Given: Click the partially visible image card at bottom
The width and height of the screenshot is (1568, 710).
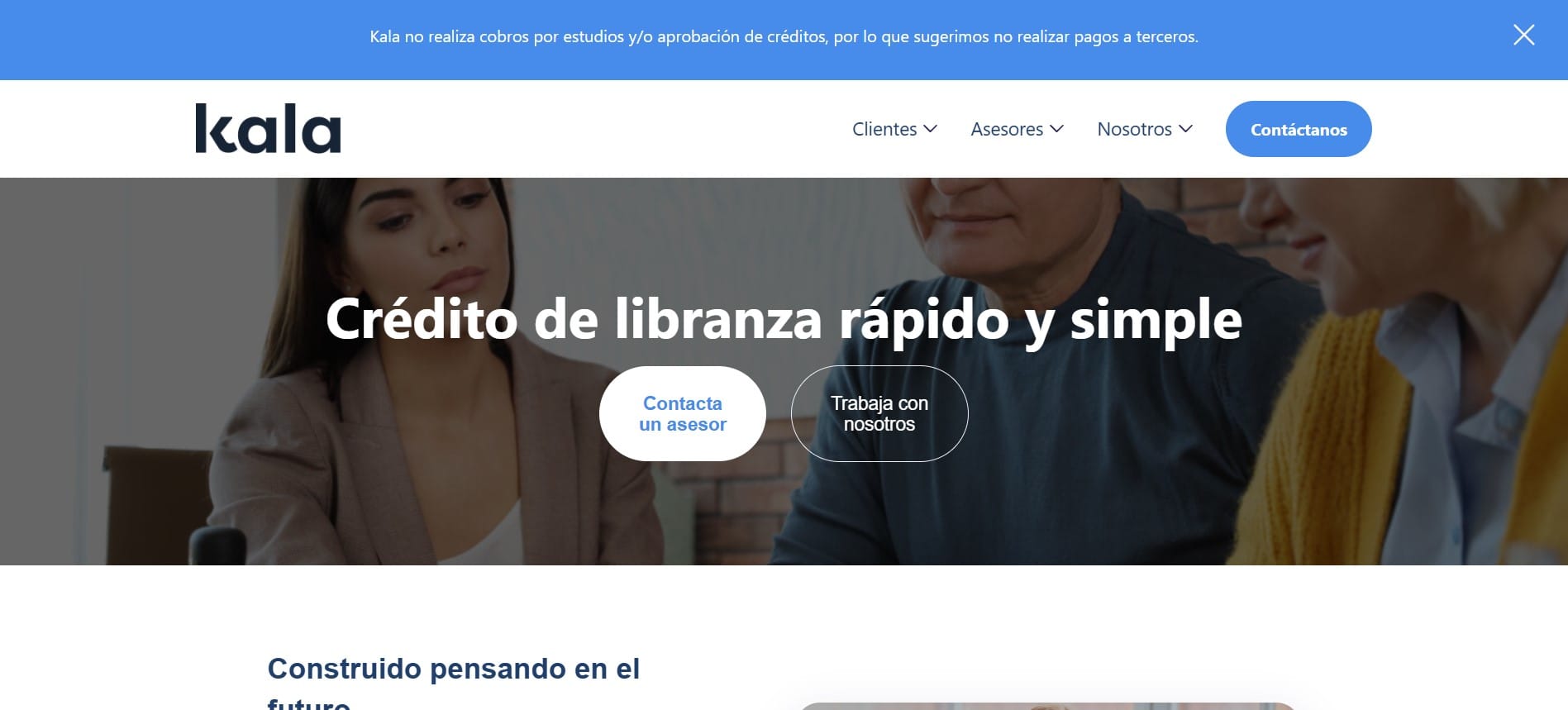Looking at the screenshot, I should click(x=1047, y=706).
